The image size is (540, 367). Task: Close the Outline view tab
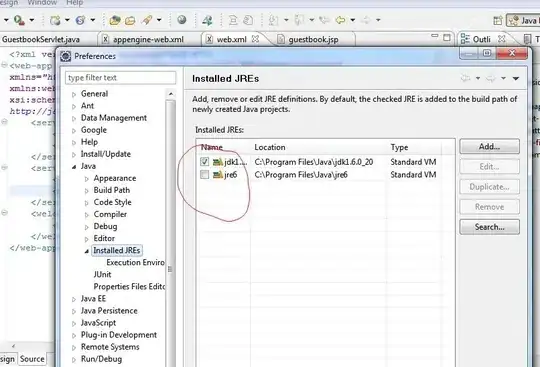pos(502,39)
